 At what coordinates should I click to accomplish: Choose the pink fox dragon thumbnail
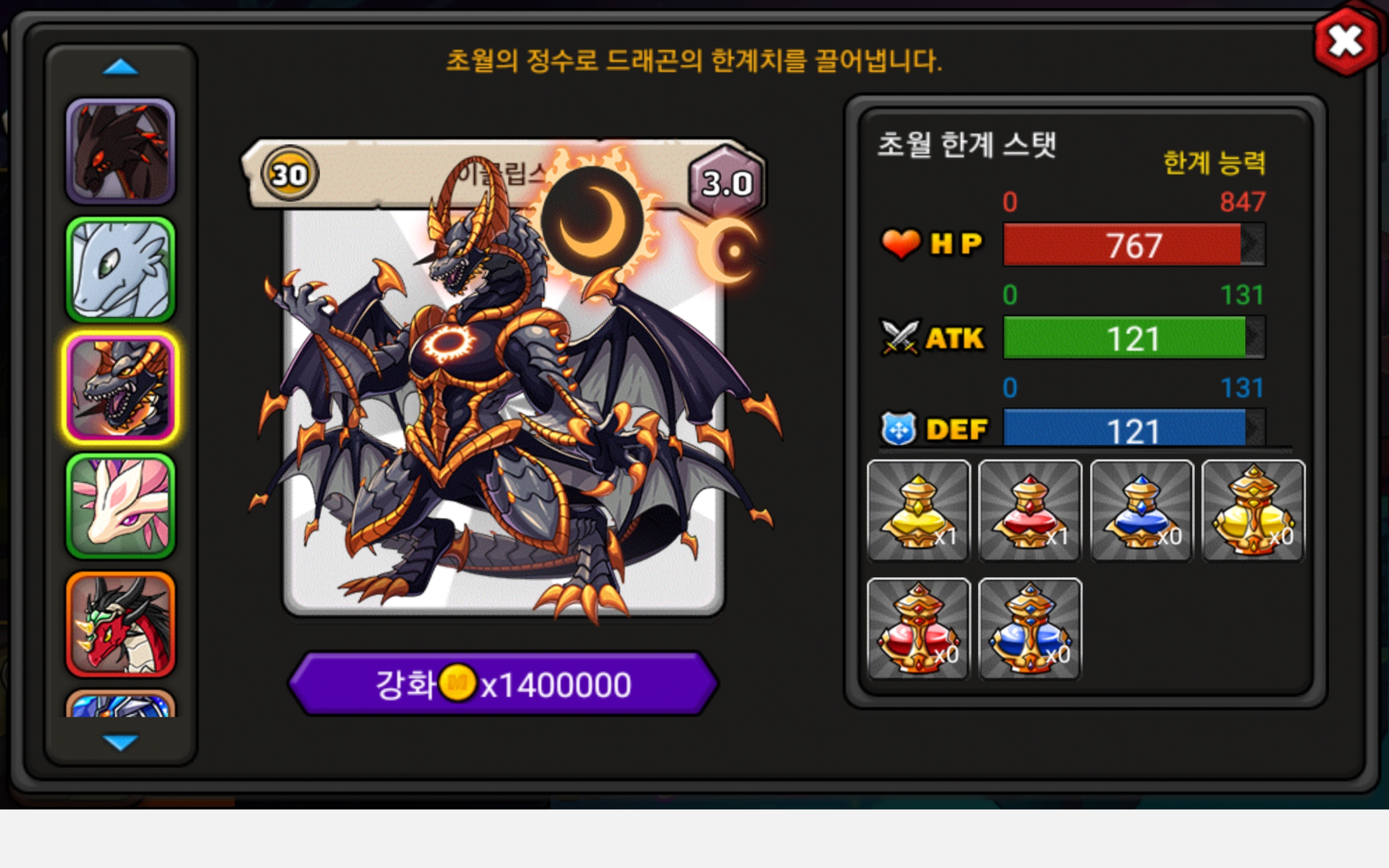pyautogui.click(x=120, y=506)
